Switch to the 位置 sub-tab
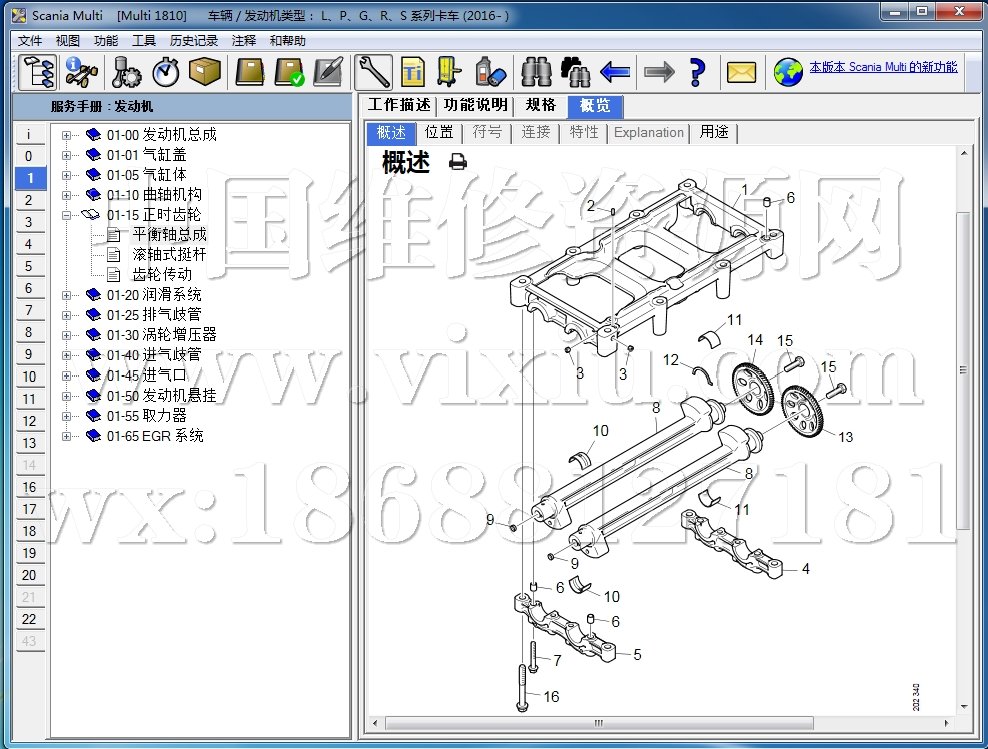This screenshot has width=988, height=749. (x=439, y=132)
